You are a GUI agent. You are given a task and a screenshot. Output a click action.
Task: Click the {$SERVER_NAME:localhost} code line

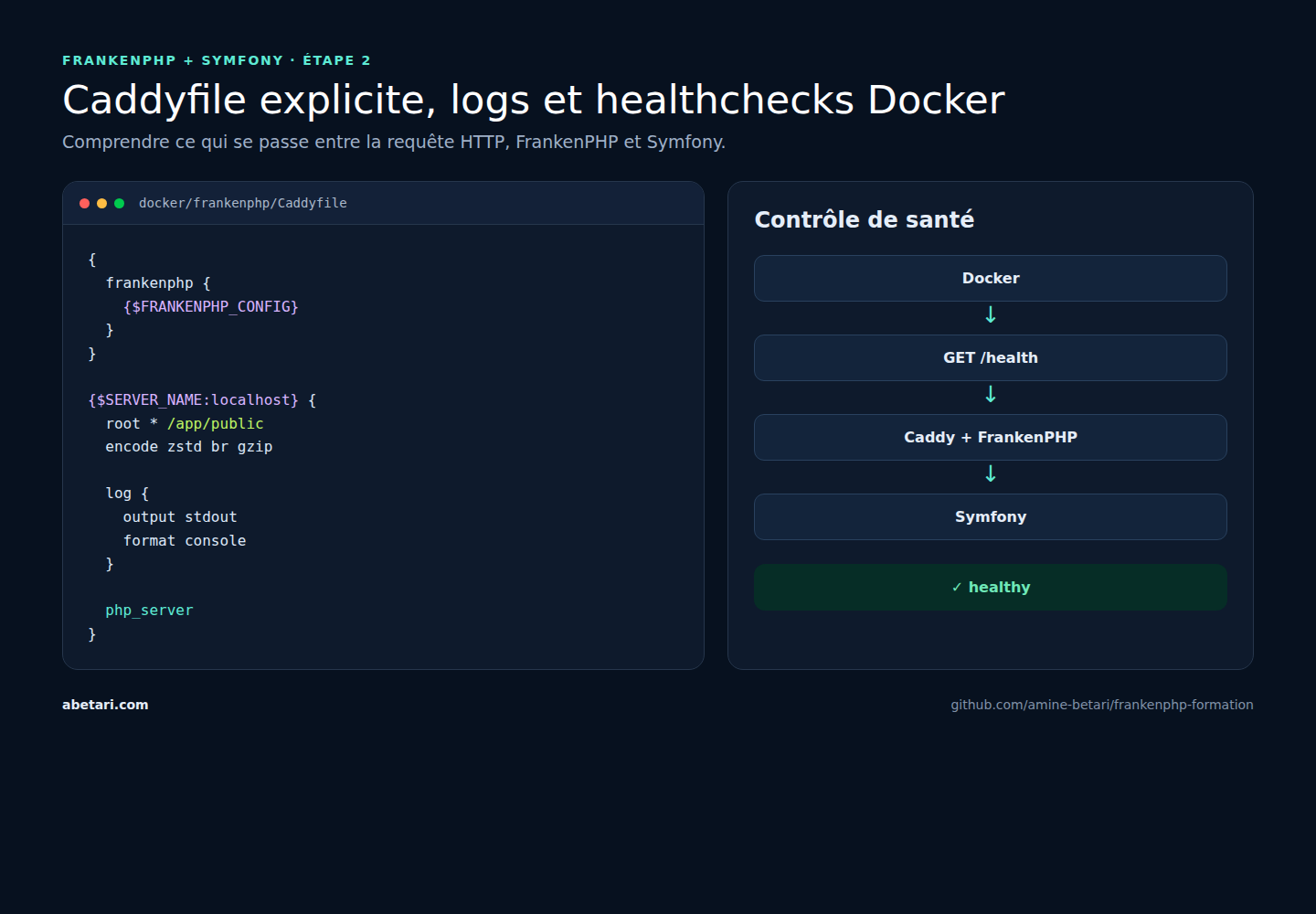click(202, 400)
